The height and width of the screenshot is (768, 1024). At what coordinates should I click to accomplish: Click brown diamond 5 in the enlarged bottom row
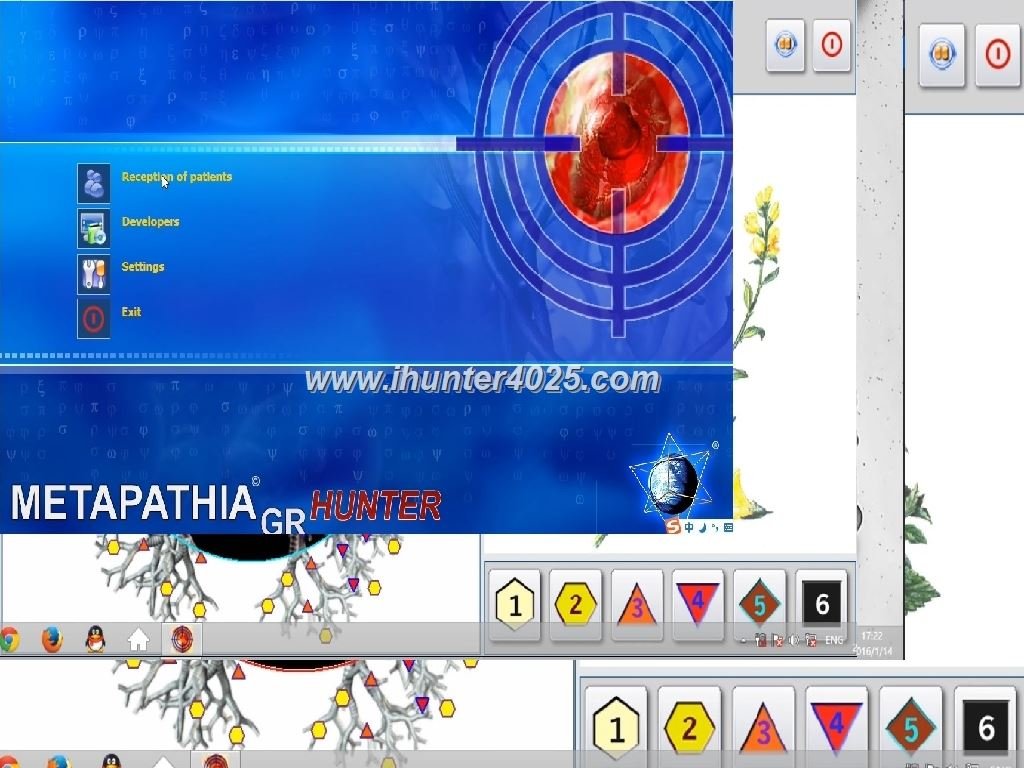910,727
